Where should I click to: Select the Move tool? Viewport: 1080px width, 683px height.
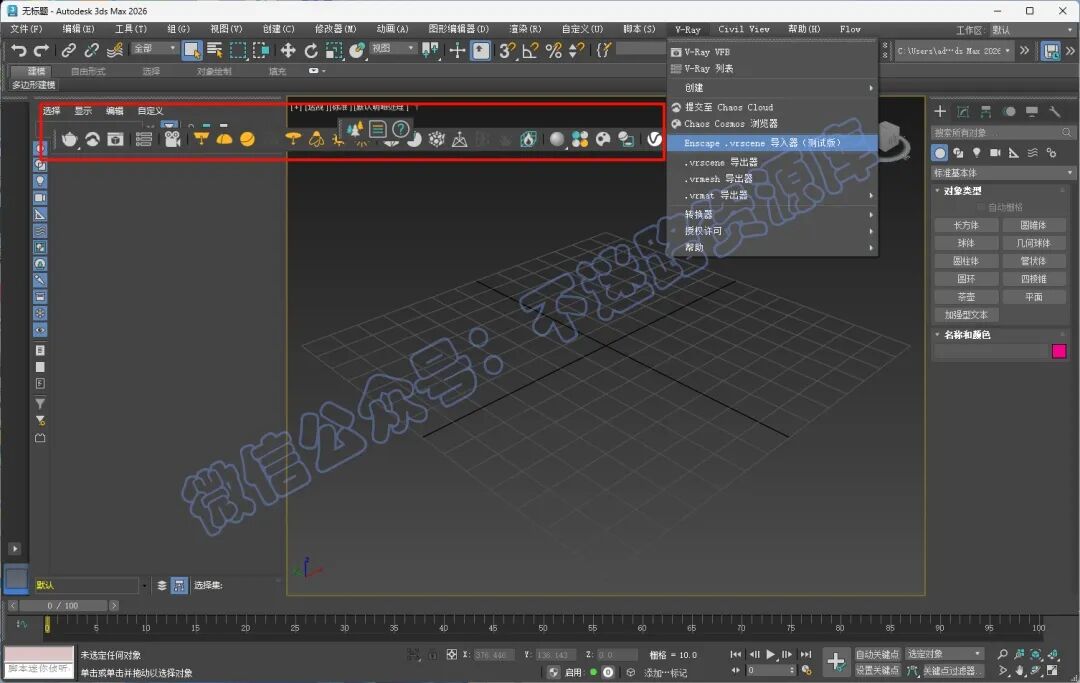pos(288,50)
